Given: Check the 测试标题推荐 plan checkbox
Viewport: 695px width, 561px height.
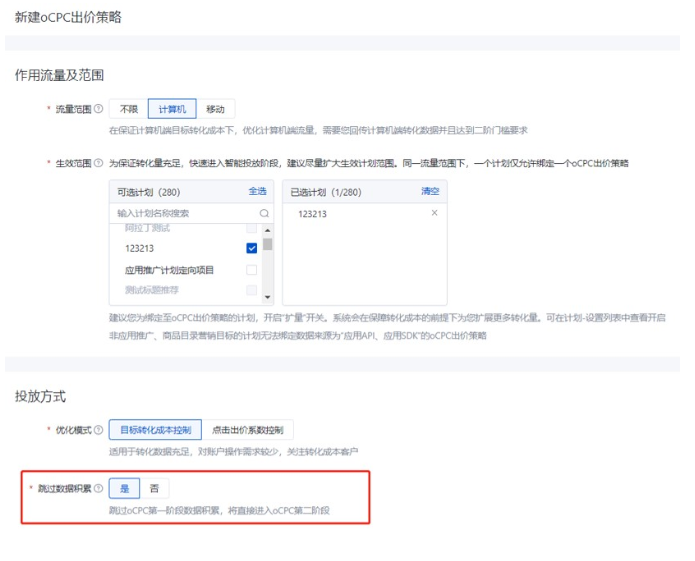Looking at the screenshot, I should click(251, 290).
